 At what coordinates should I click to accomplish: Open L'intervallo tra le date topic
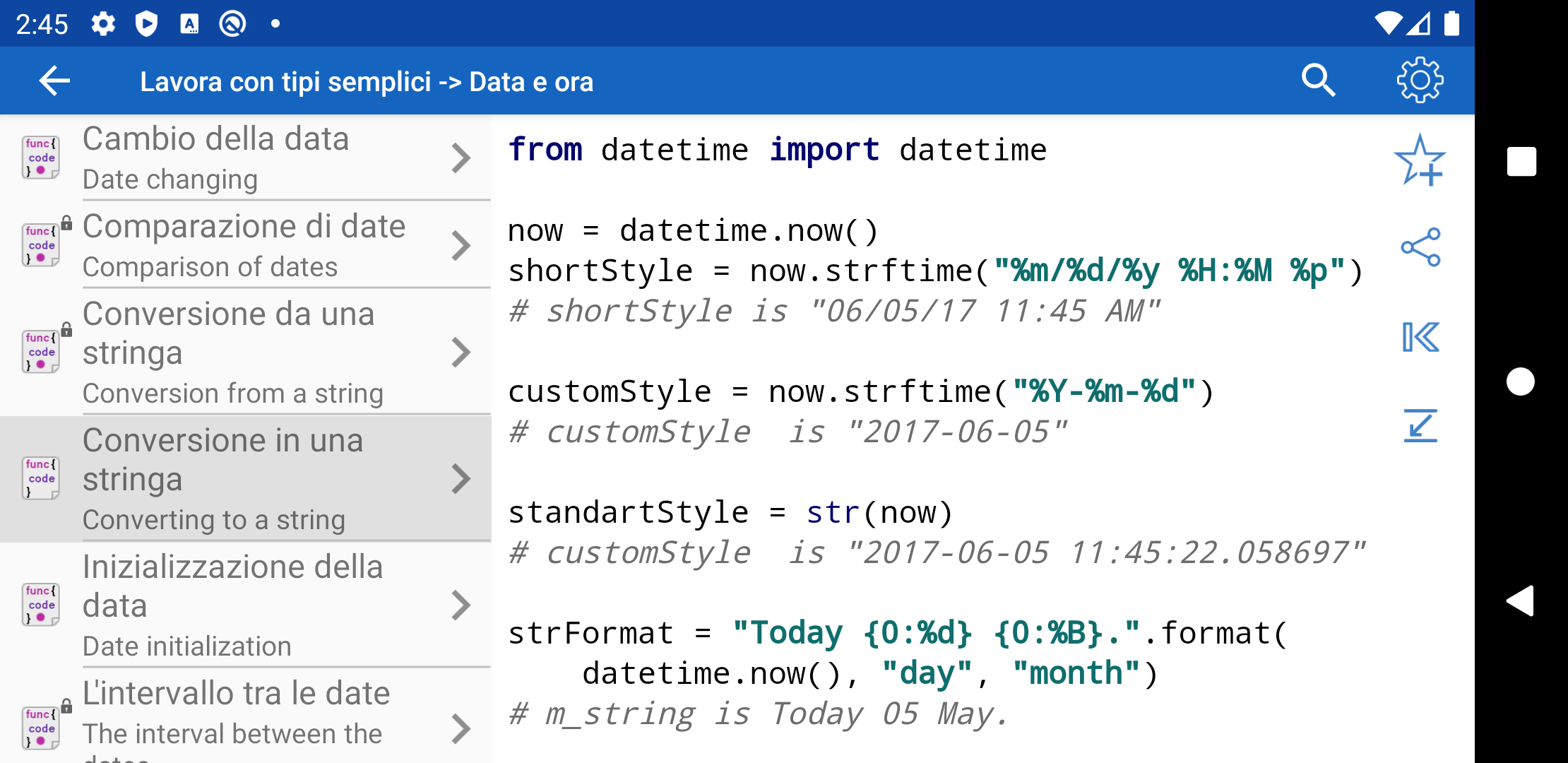(246, 716)
